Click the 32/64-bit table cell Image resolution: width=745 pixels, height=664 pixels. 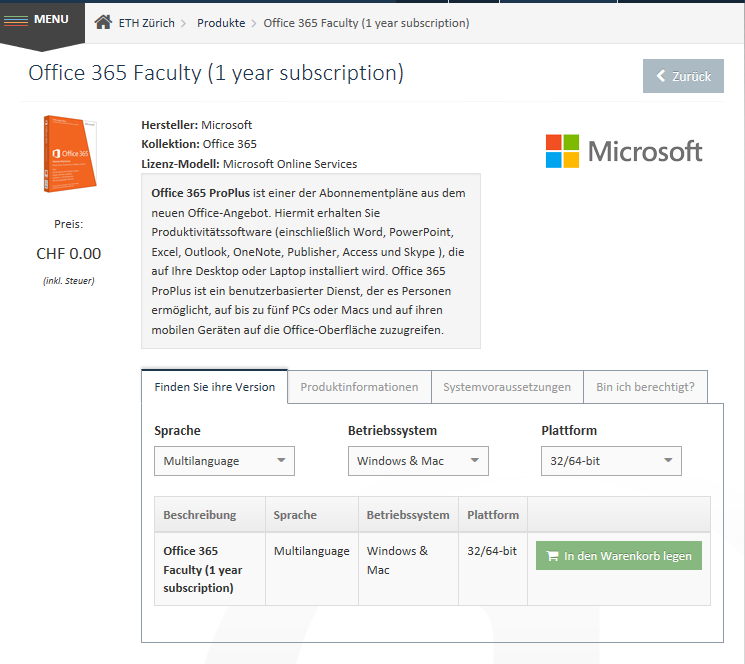pos(493,569)
